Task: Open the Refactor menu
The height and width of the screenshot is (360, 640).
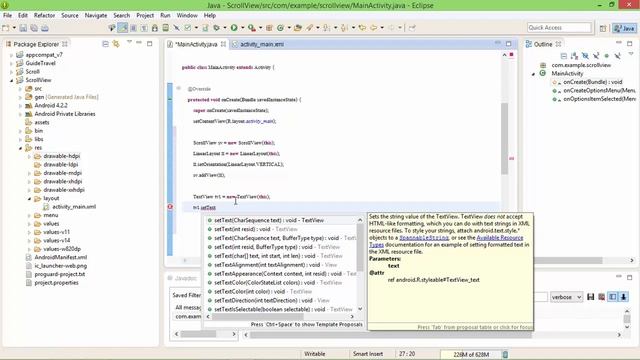Action: 44,15
